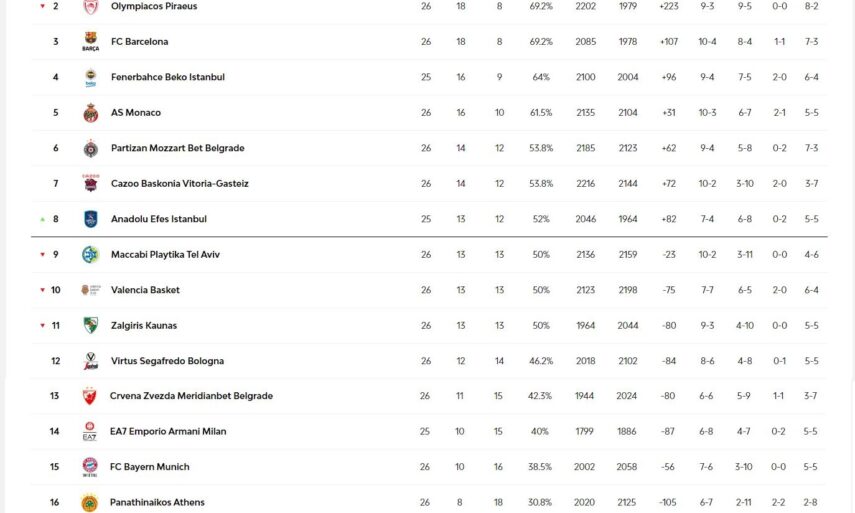Click the AS Monaco team crest
855x513 pixels.
(90, 113)
